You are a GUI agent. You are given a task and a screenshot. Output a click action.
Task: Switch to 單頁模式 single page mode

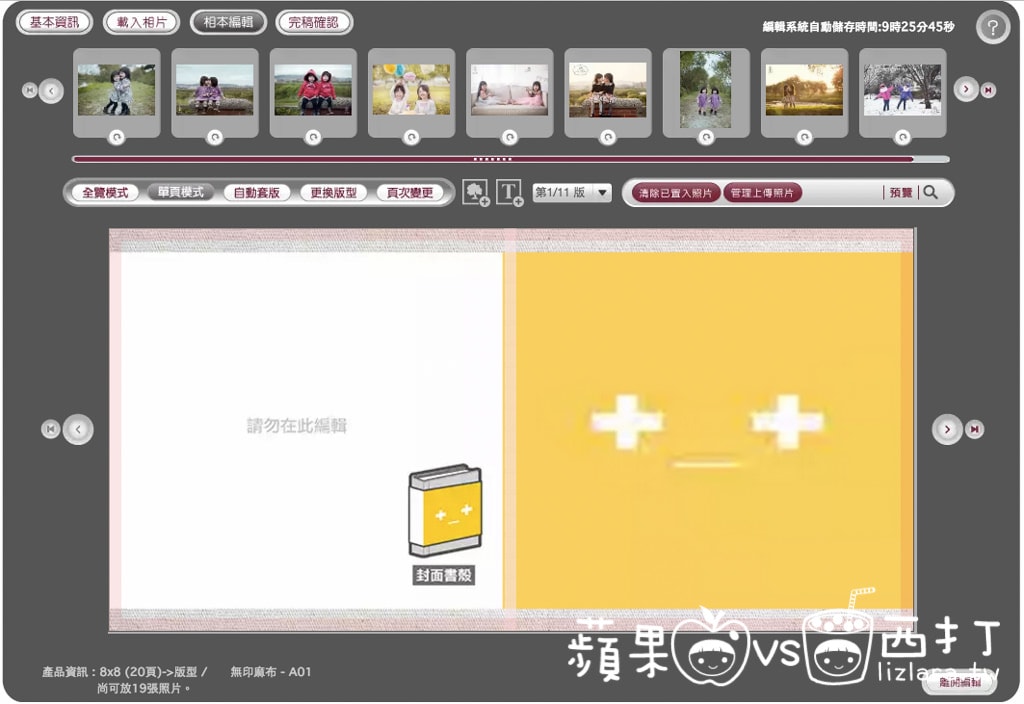point(180,193)
